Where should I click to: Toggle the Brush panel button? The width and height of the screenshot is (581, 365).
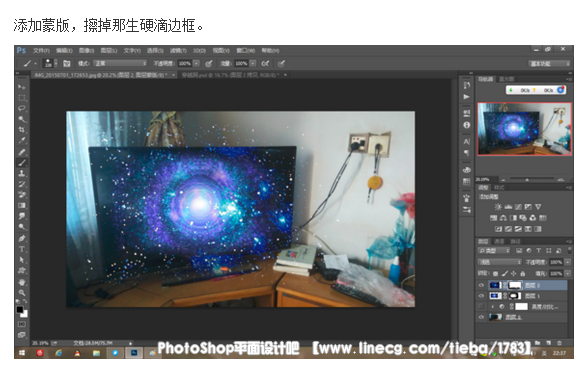[x=67, y=64]
